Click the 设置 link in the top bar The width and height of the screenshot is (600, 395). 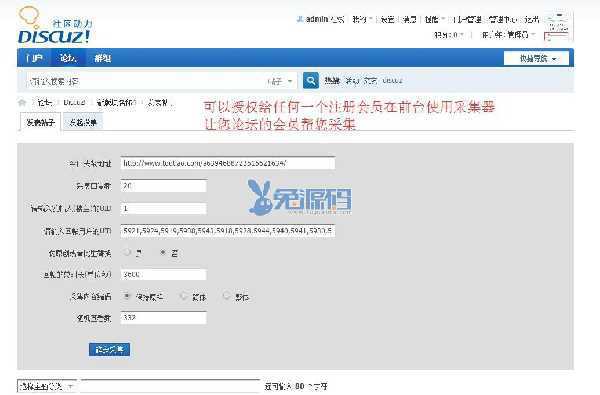[387, 19]
